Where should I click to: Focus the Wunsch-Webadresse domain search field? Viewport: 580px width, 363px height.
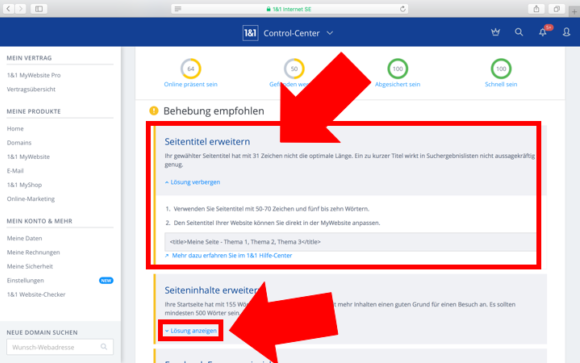click(x=60, y=347)
